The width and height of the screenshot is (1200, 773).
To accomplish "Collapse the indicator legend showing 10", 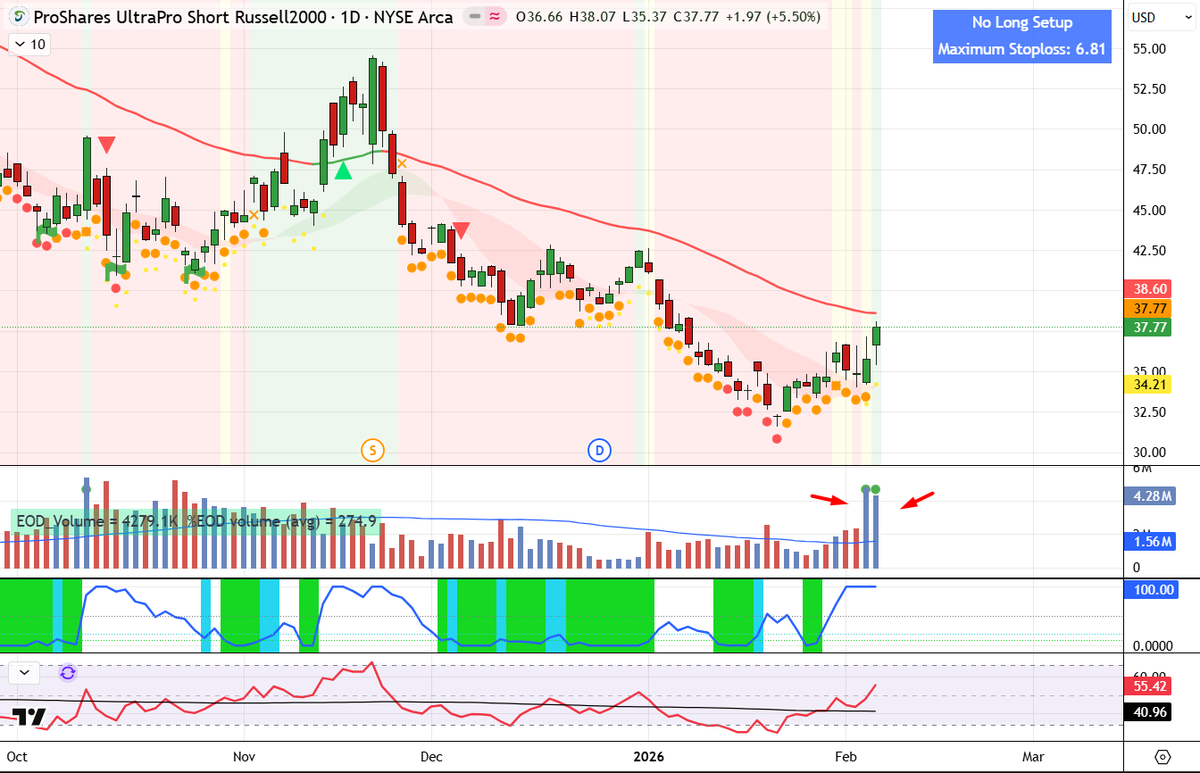I will tap(28, 44).
